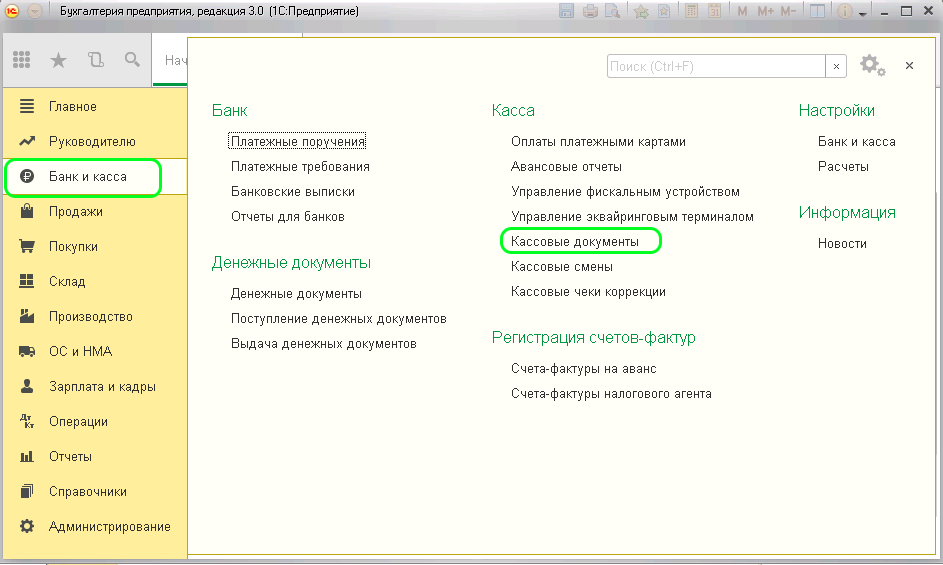Click the printer icon in the title bar
Image resolution: width=943 pixels, height=565 pixels.
[x=590, y=12]
